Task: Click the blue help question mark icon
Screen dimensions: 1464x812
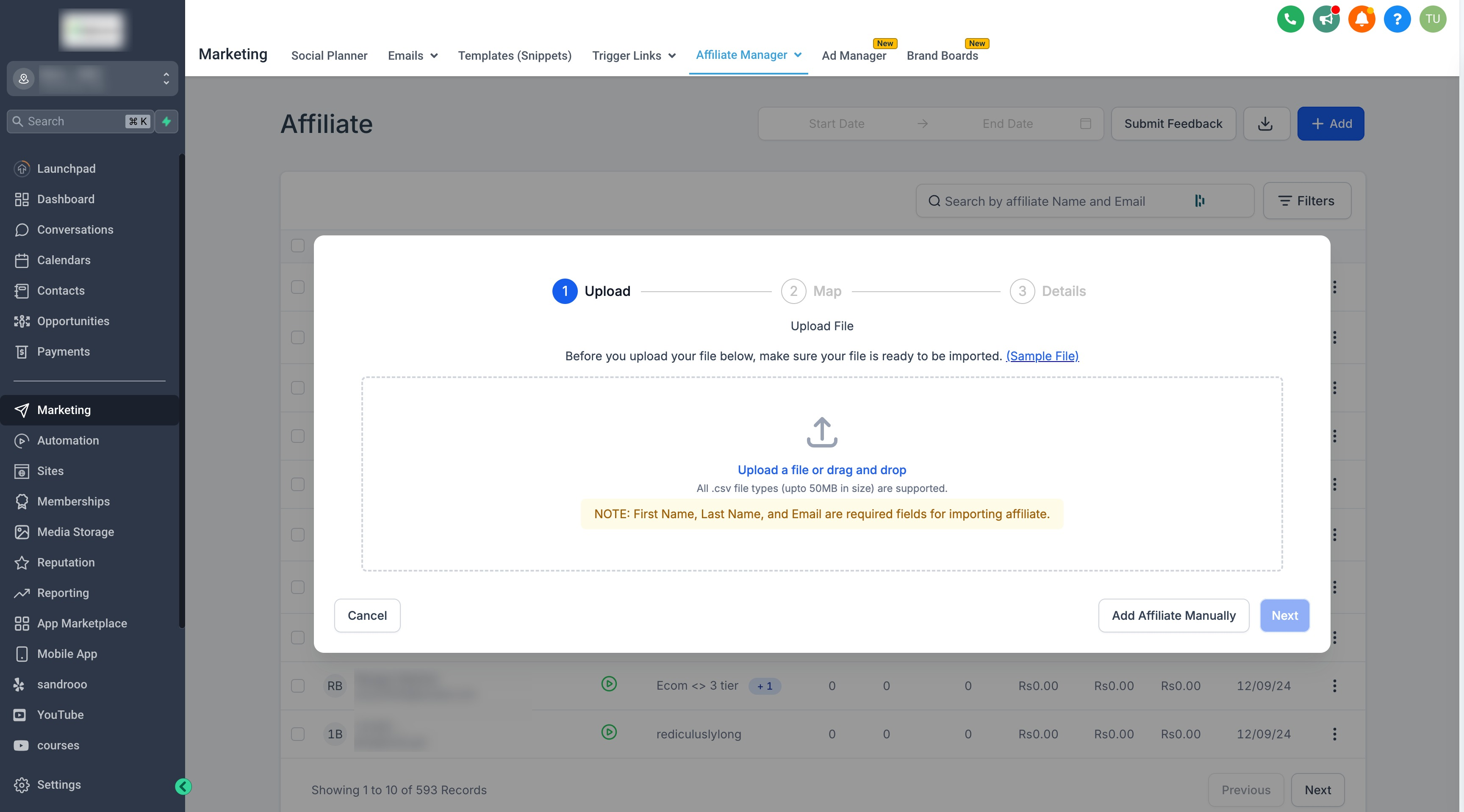Action: (1397, 19)
